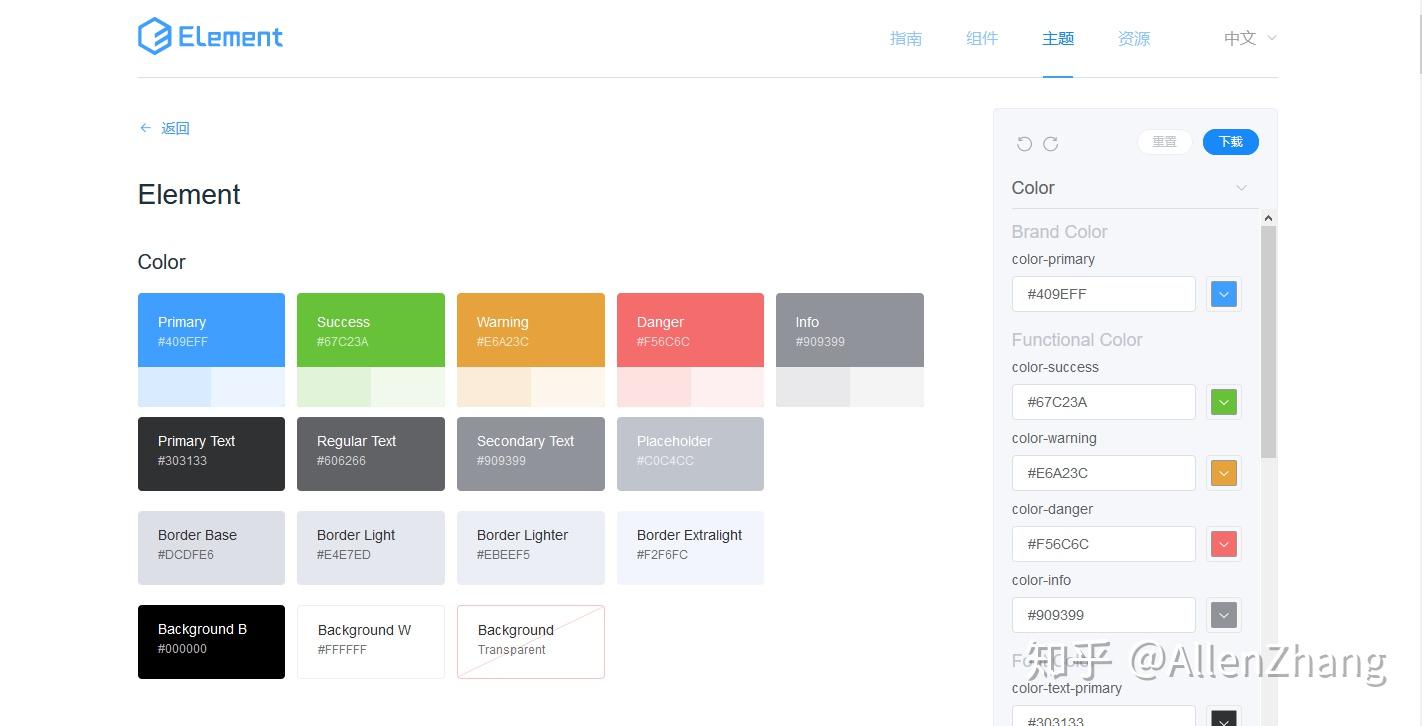Open the 资源 resources tab
This screenshot has height=726, width=1422.
click(x=1134, y=38)
